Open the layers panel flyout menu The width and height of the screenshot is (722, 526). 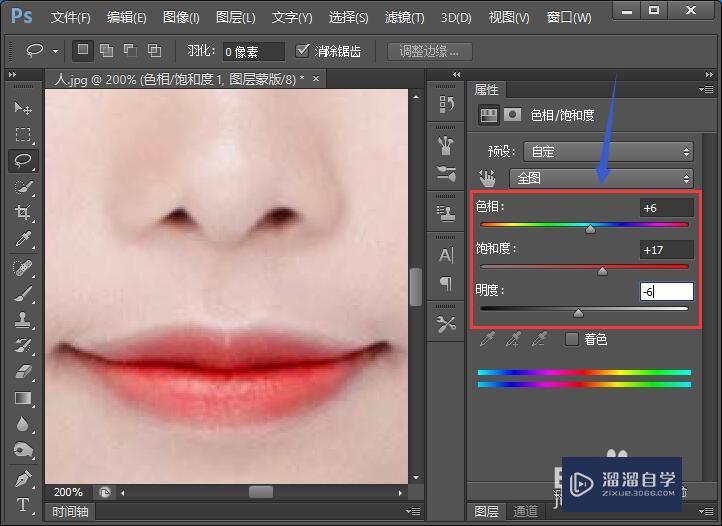(706, 511)
